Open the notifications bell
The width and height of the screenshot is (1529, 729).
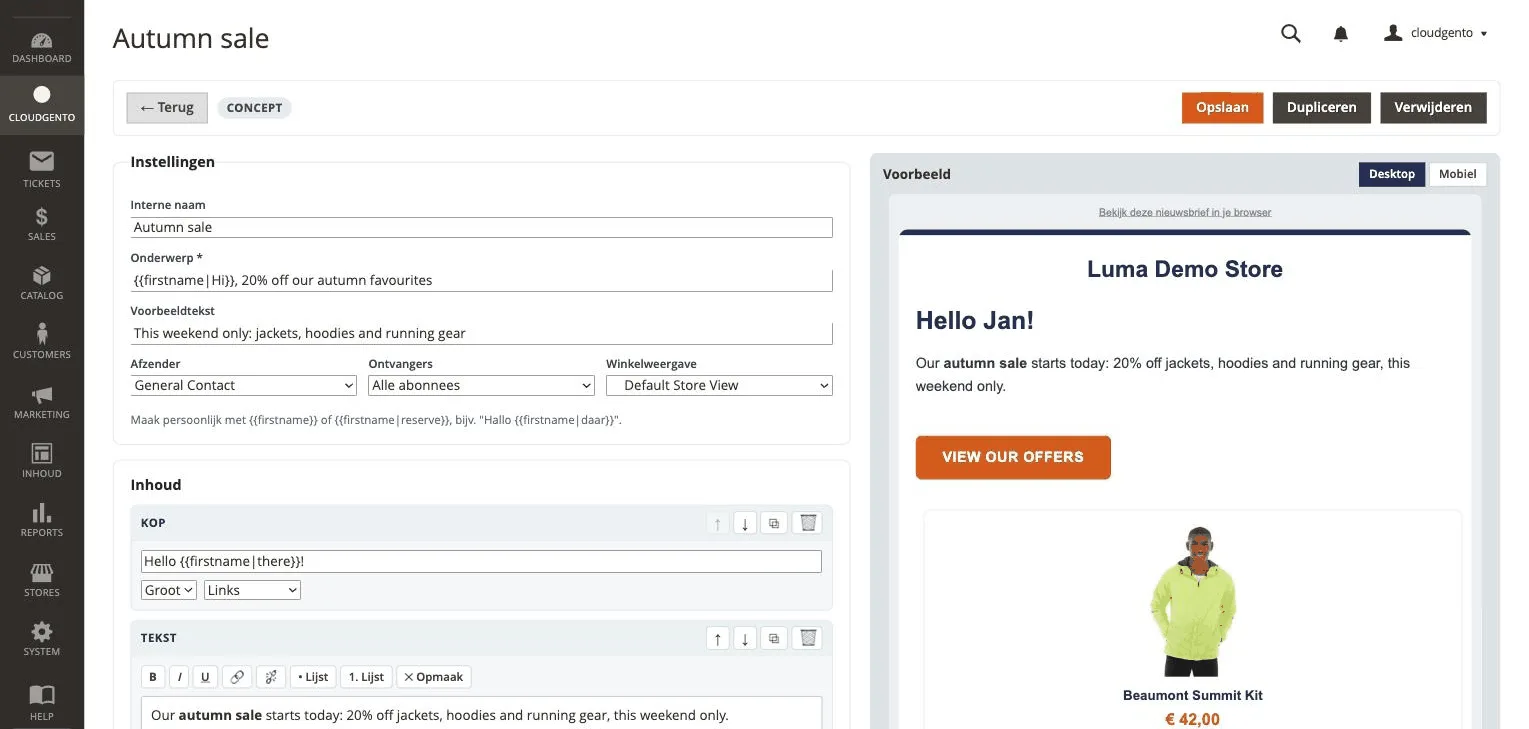(1341, 34)
